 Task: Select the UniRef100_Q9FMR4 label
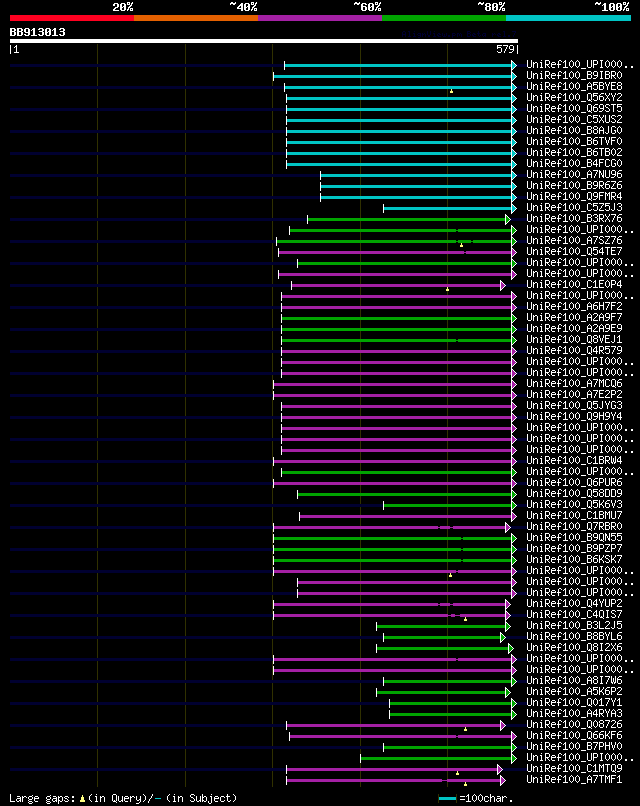click(574, 196)
